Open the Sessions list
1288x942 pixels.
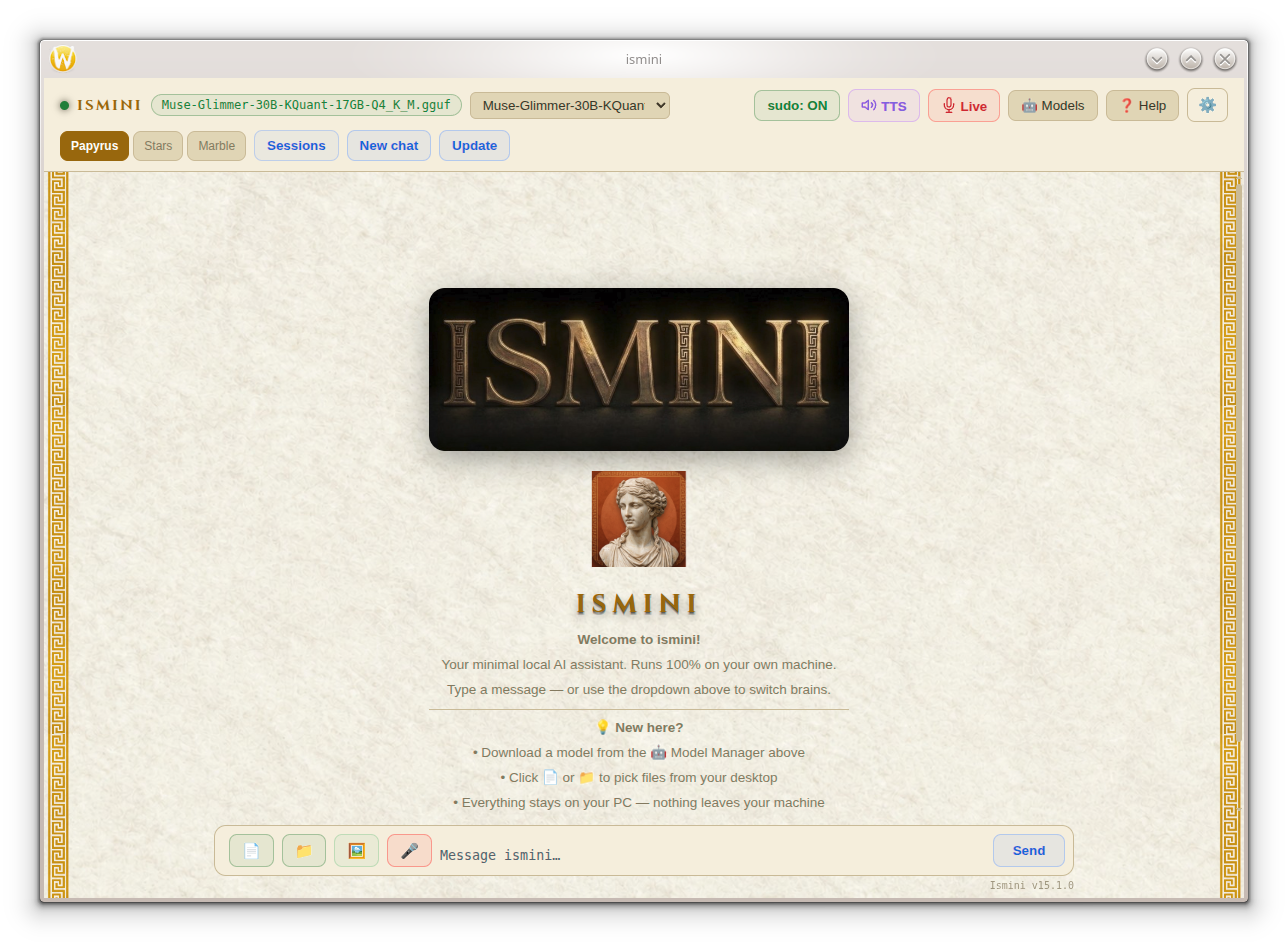[x=296, y=146]
